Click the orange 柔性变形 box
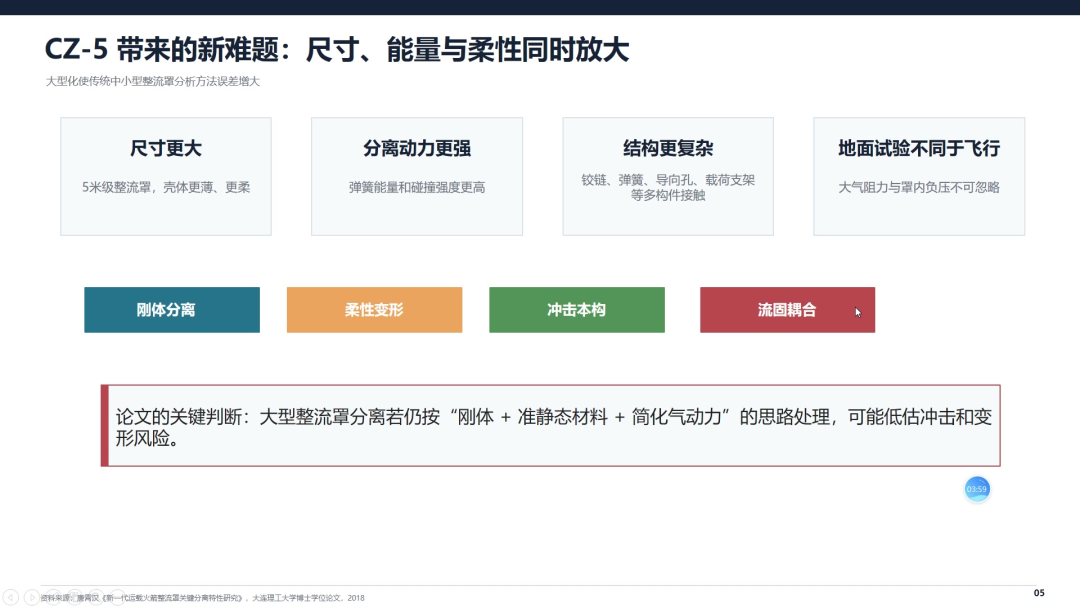 pos(374,310)
